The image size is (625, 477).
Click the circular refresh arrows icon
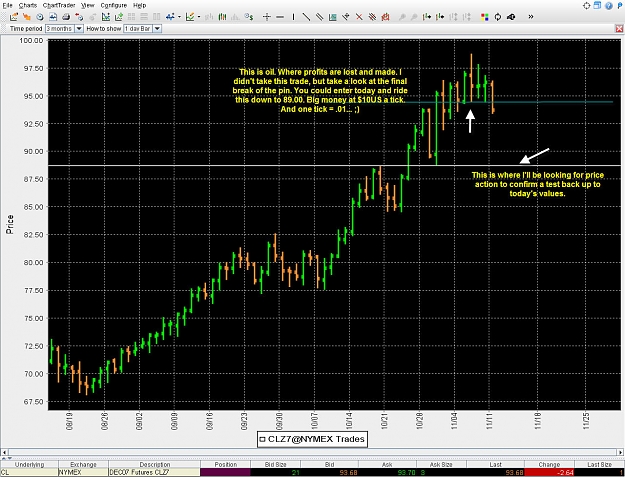click(x=497, y=17)
